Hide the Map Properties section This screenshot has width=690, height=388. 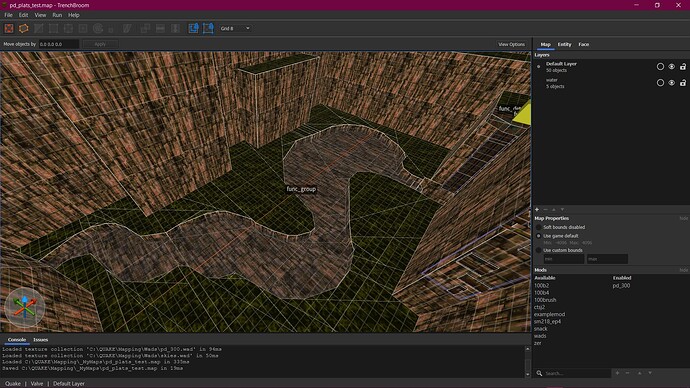[x=683, y=219]
